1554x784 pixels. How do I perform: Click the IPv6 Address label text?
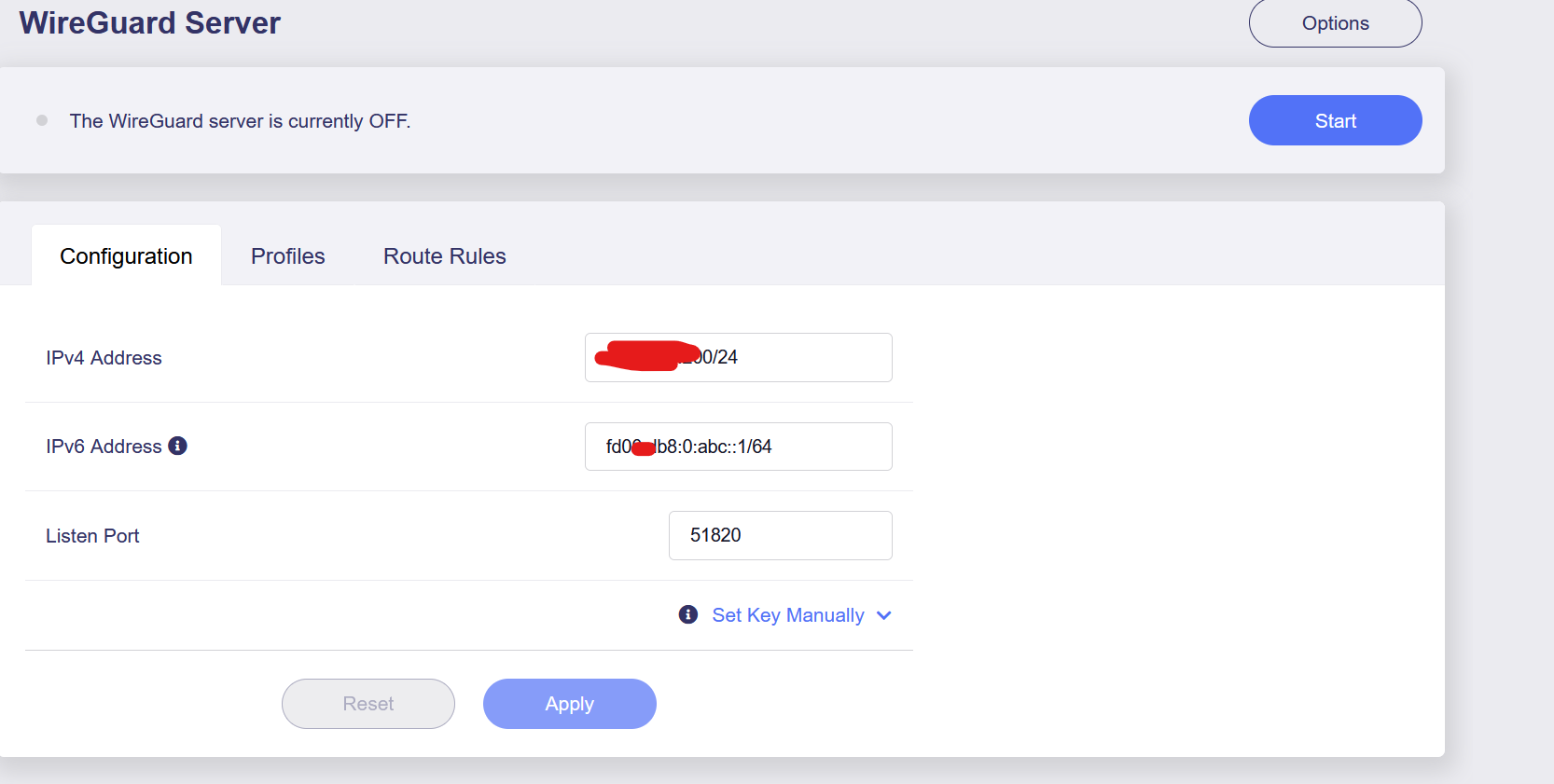click(104, 447)
